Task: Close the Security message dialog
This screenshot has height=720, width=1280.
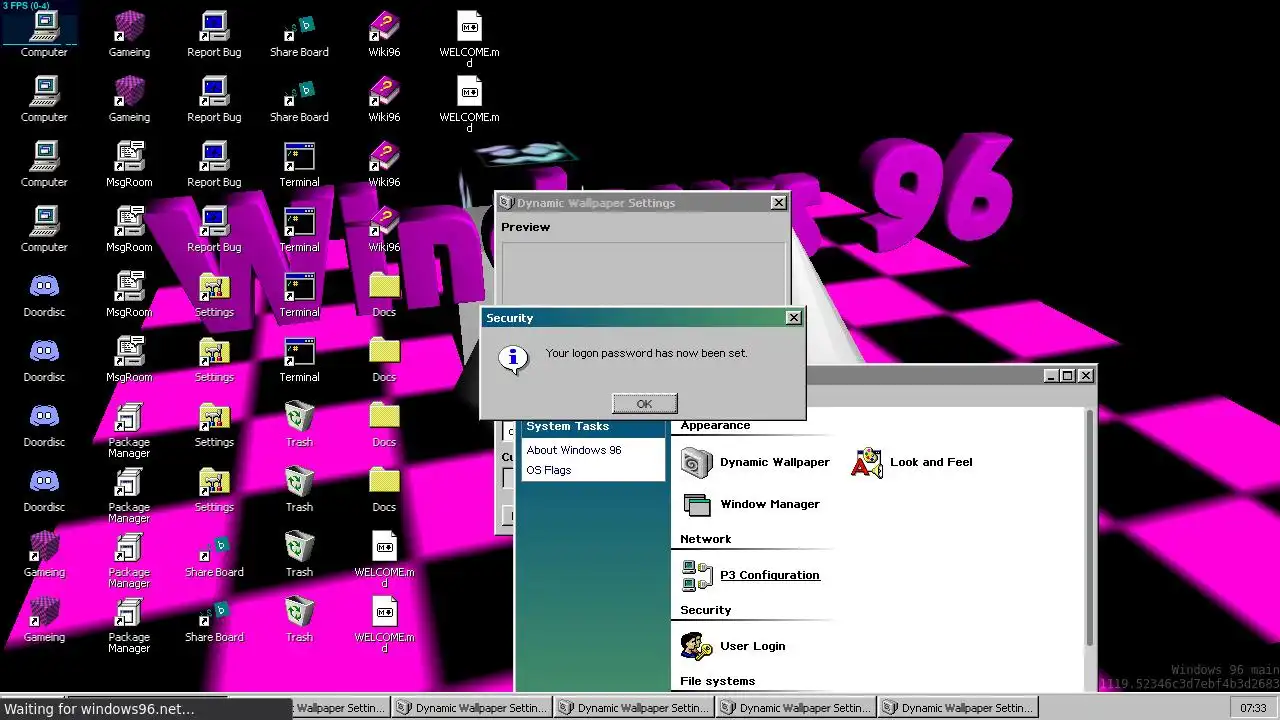Action: pyautogui.click(x=793, y=318)
